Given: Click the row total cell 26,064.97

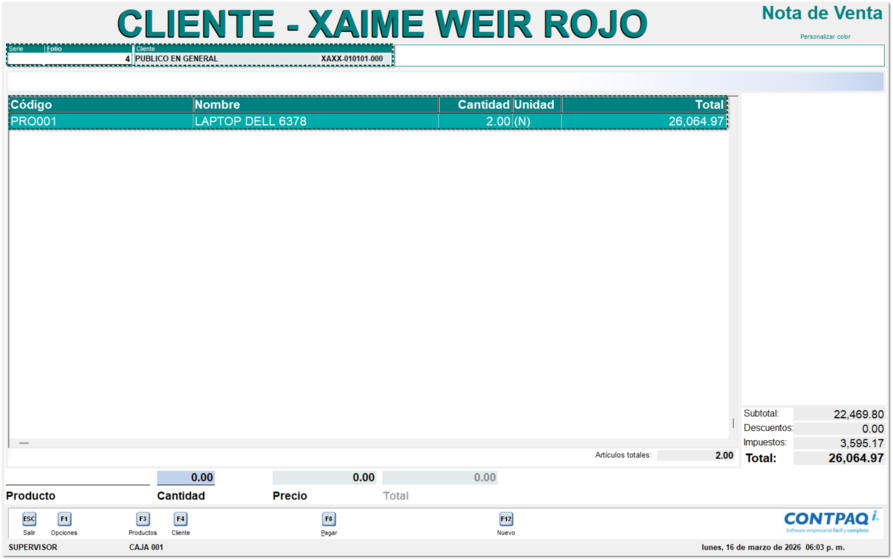Looking at the screenshot, I should [x=644, y=121].
